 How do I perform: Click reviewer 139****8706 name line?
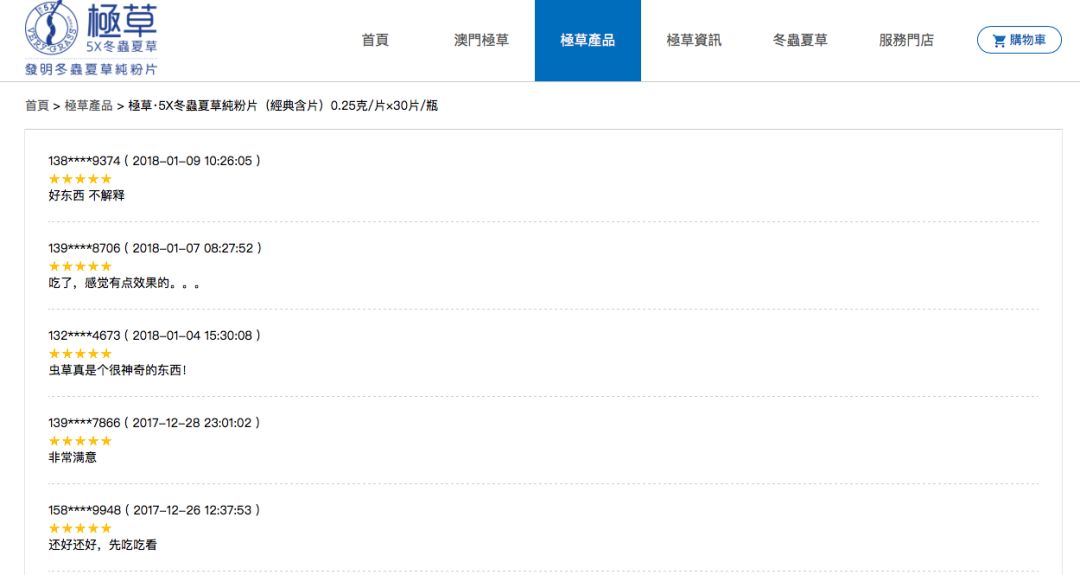[155, 248]
